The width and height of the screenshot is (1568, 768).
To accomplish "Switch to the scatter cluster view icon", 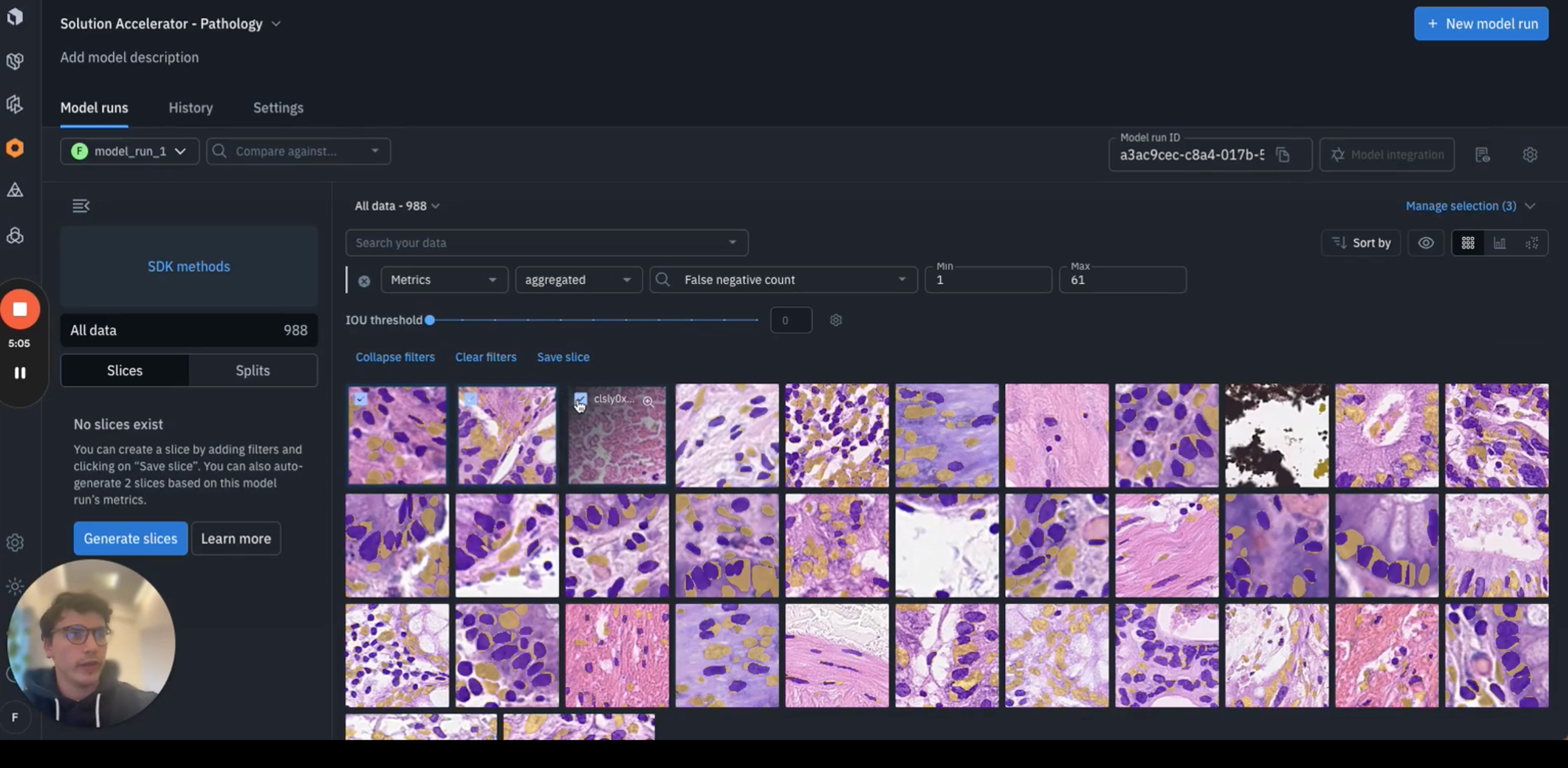I will pos(1532,243).
